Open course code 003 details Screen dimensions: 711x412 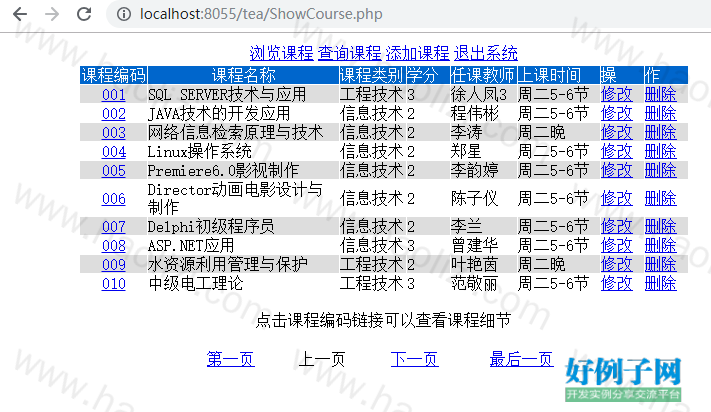pos(114,133)
